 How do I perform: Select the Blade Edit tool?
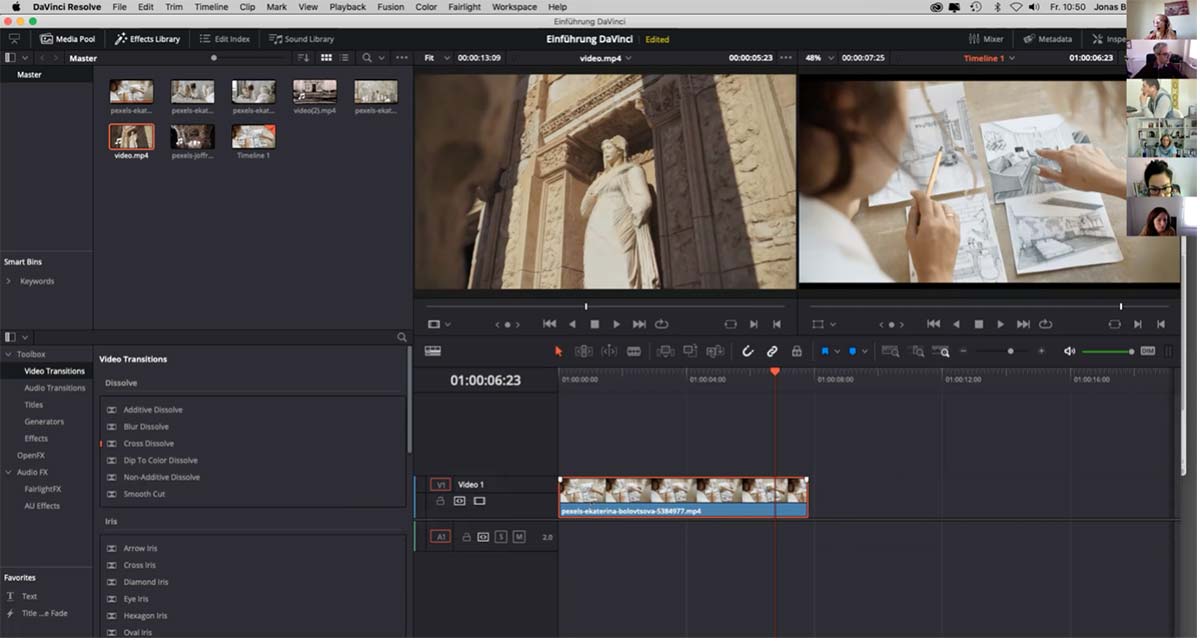point(633,351)
